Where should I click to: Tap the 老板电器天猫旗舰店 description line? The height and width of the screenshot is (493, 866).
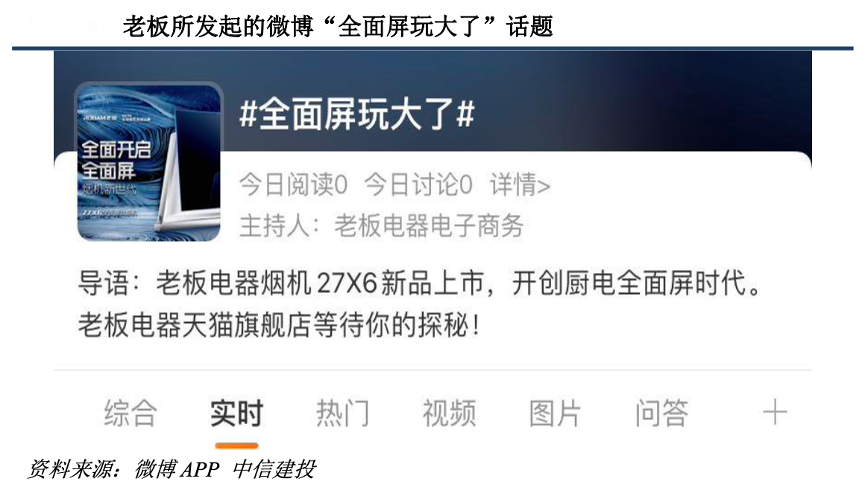pos(279,325)
